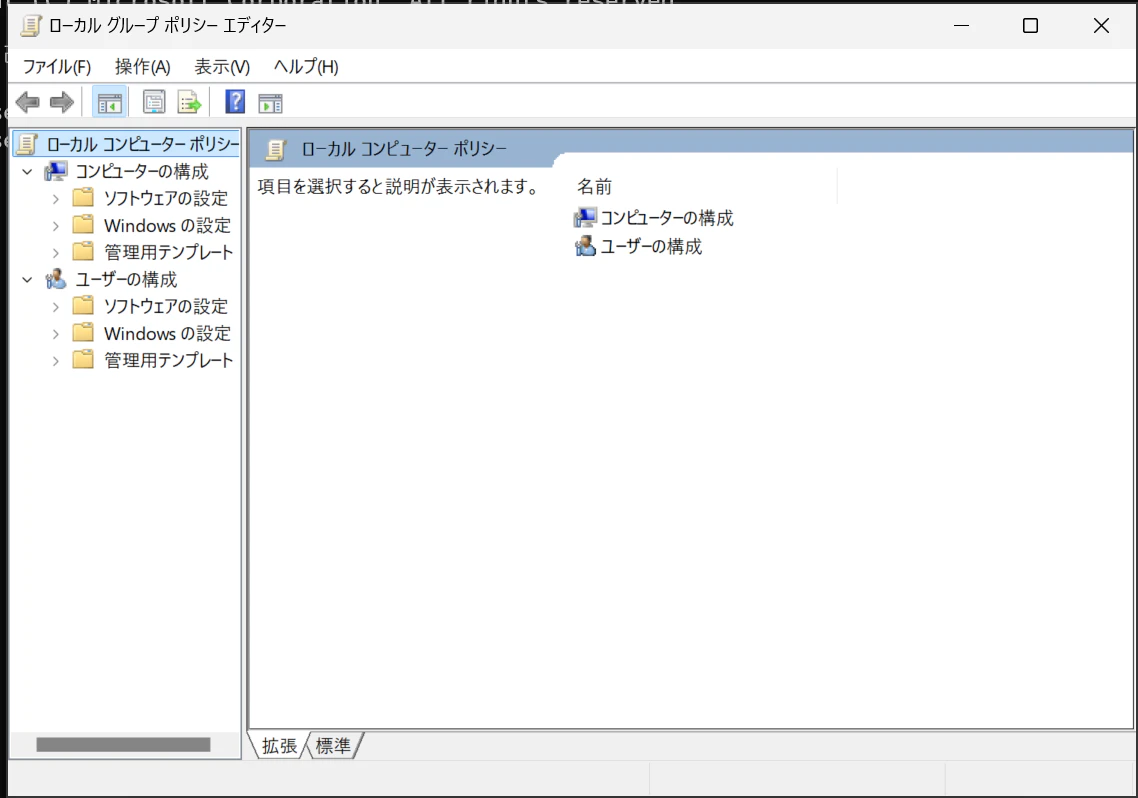
Task: Click the user icon next to ユーザーの構成 in tree
Action: pyautogui.click(x=56, y=279)
